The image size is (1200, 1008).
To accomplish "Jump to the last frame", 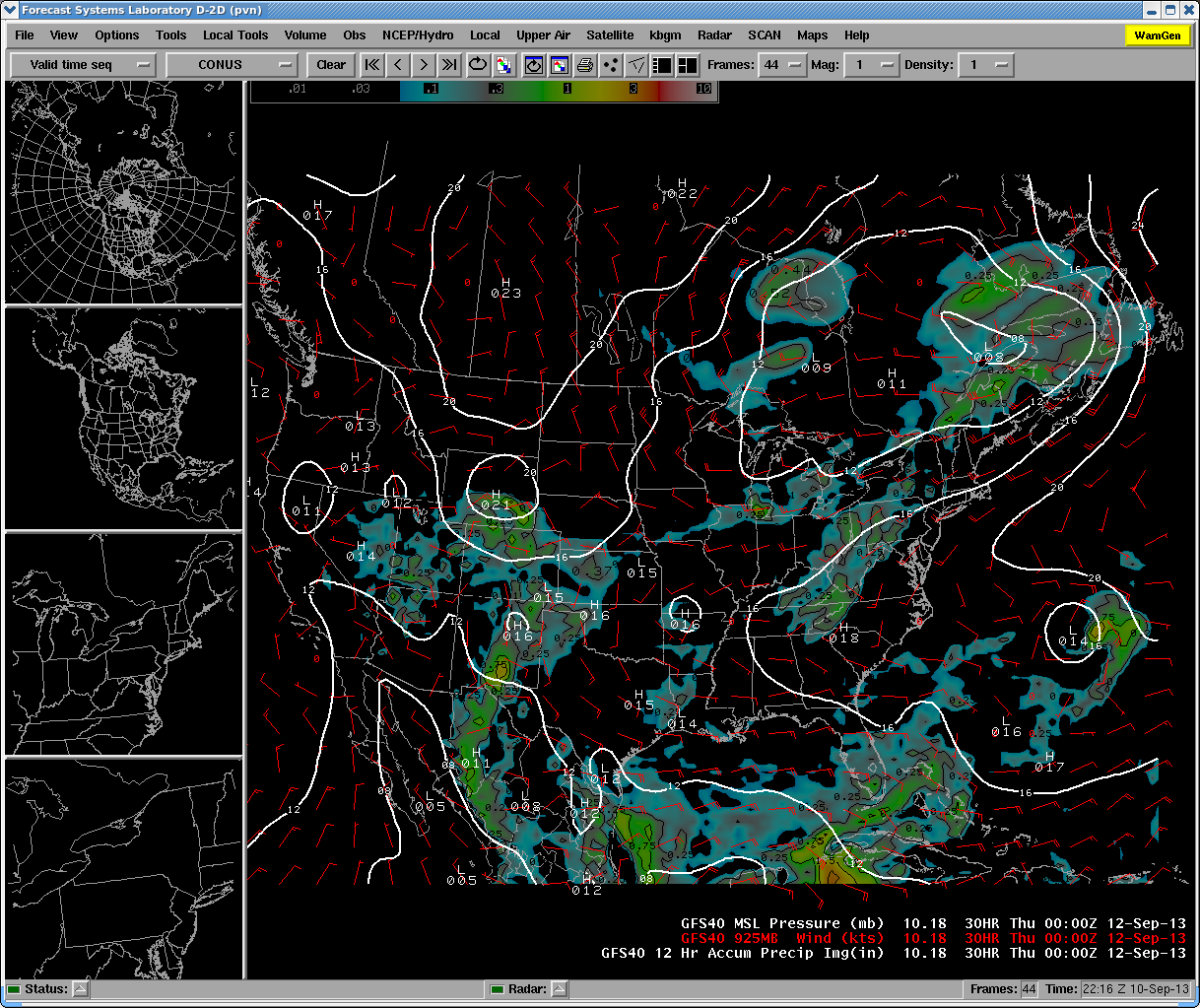I will tap(450, 65).
